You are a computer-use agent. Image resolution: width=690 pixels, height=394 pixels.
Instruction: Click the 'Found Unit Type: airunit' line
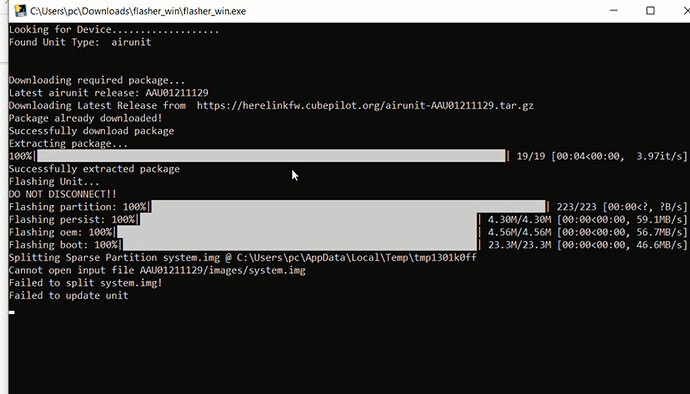pos(80,42)
